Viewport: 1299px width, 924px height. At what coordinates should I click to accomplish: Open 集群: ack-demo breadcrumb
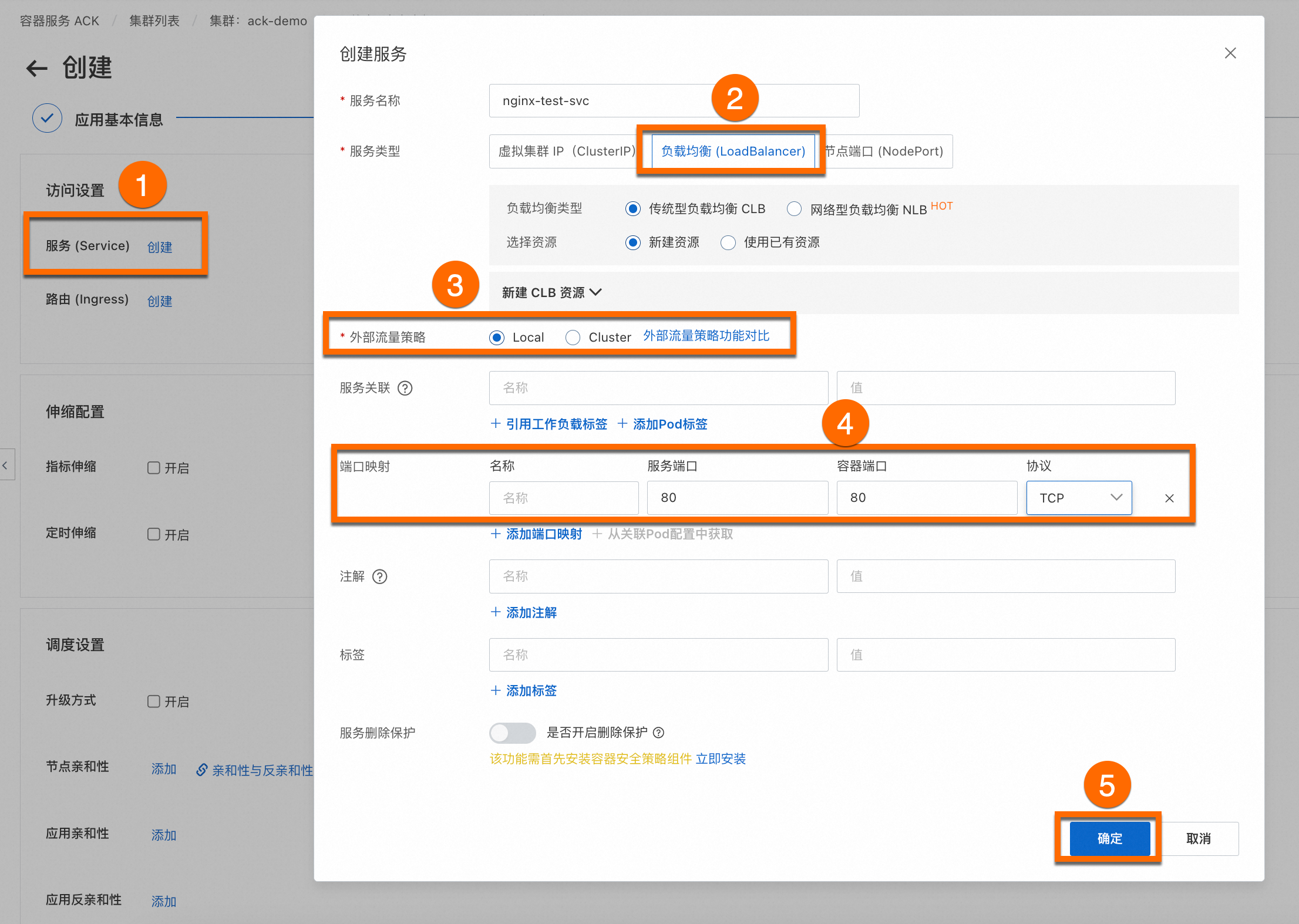[x=258, y=21]
